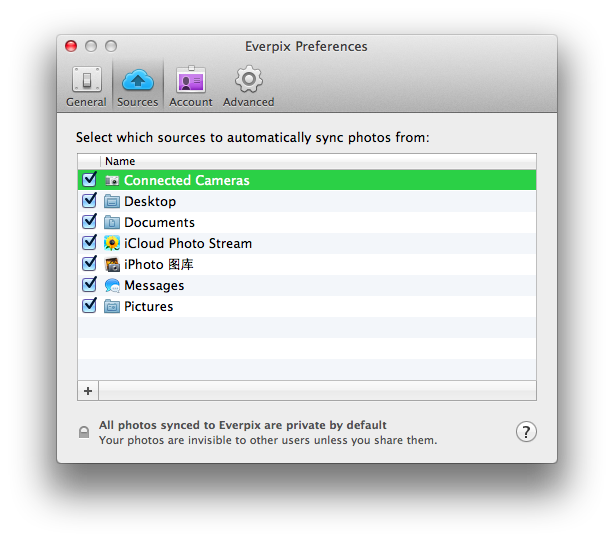
Task: Toggle the iCloud Photo Stream checkbox
Action: pos(89,243)
